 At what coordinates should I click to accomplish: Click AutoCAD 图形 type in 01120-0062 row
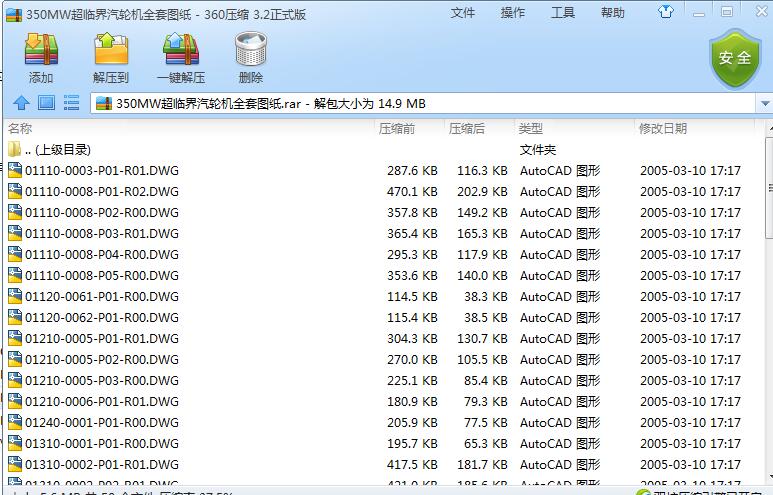560,318
